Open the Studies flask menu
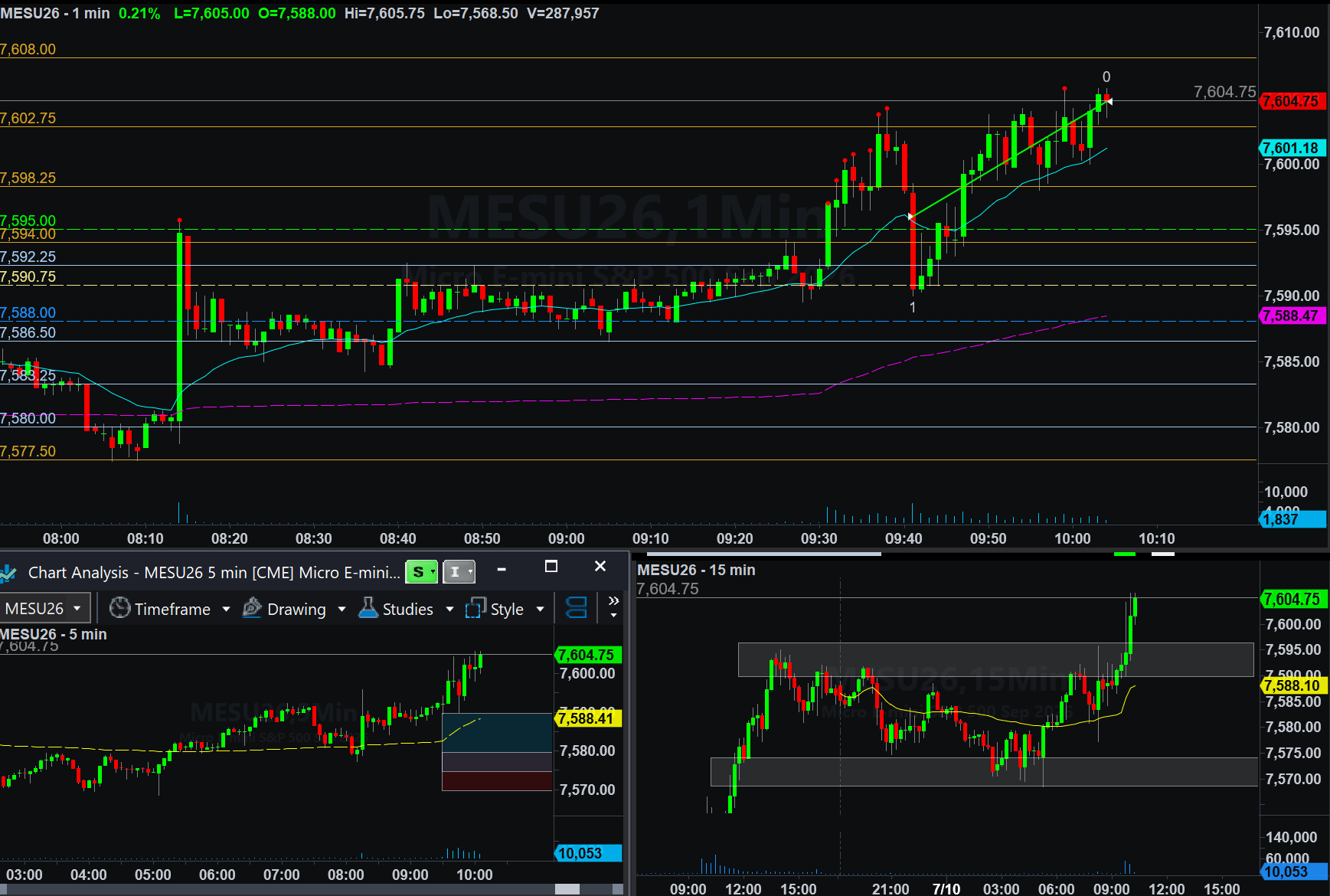 click(406, 609)
